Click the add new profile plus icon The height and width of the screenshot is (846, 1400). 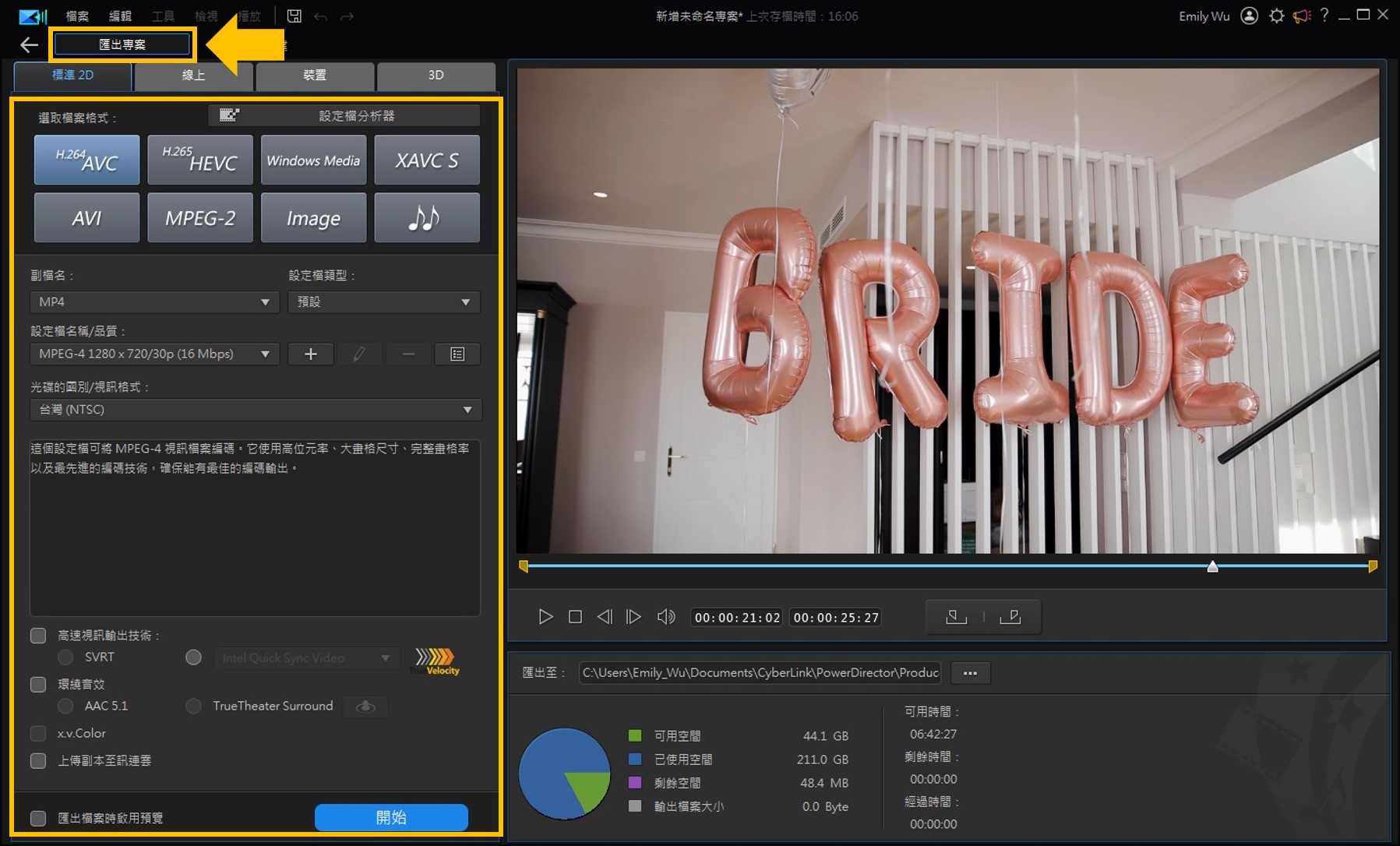click(310, 354)
